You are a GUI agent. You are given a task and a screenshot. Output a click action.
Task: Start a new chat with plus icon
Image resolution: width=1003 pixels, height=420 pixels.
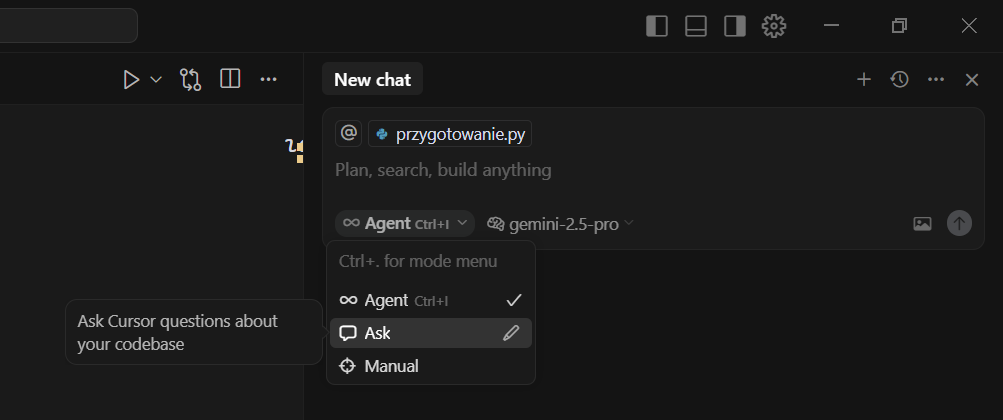point(864,79)
